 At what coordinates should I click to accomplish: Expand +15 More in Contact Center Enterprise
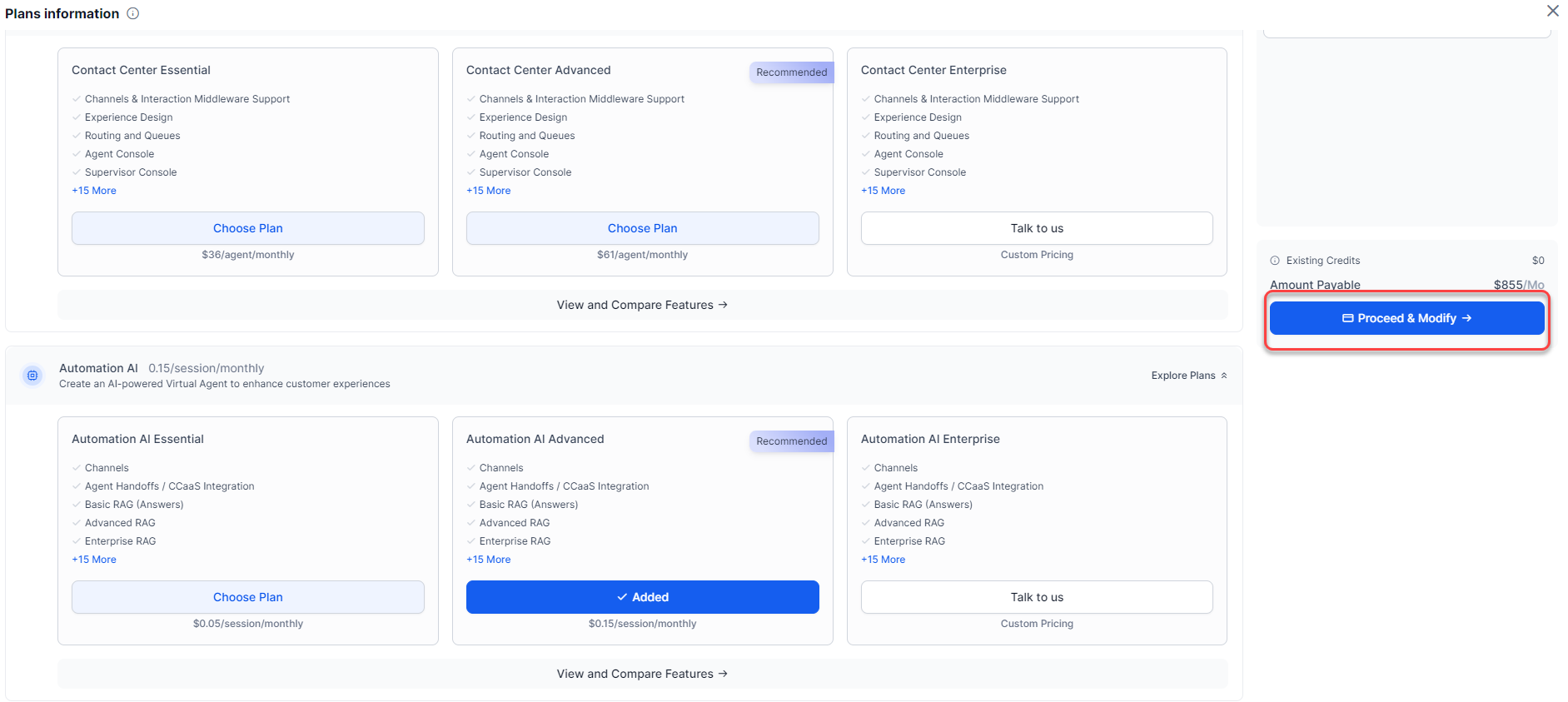[883, 191]
